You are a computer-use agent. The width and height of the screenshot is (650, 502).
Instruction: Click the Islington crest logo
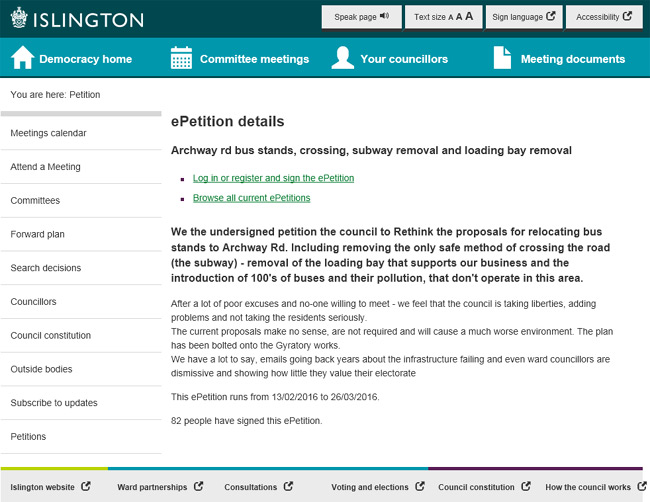tap(19, 17)
